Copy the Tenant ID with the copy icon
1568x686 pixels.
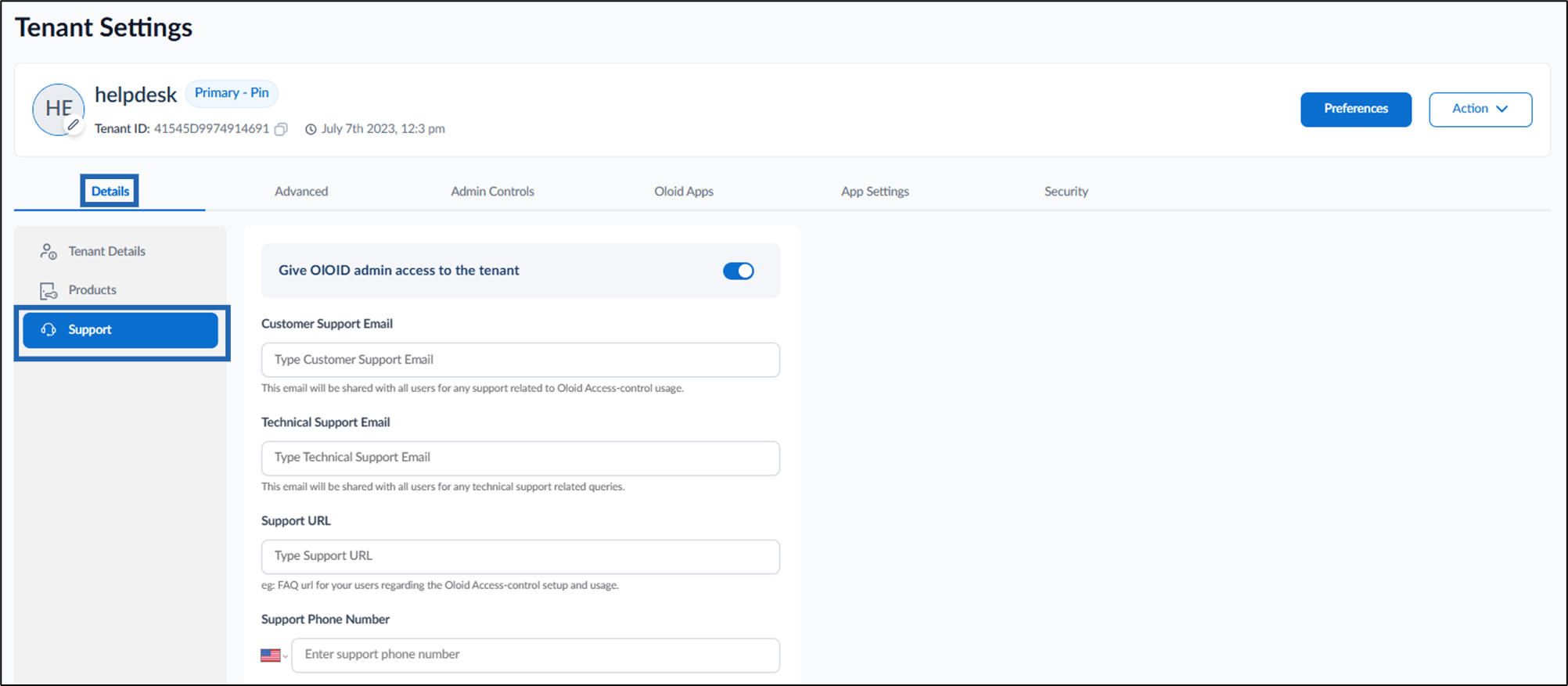(281, 129)
